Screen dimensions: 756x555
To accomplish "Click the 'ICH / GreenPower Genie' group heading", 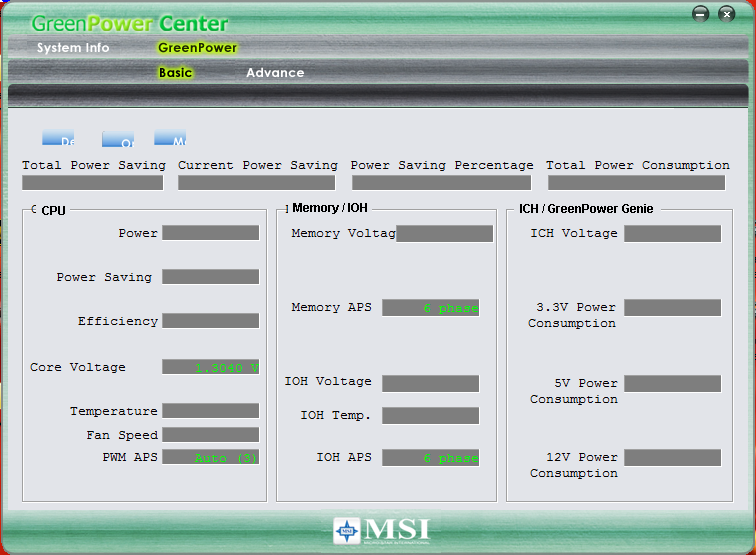I will click(x=586, y=209).
